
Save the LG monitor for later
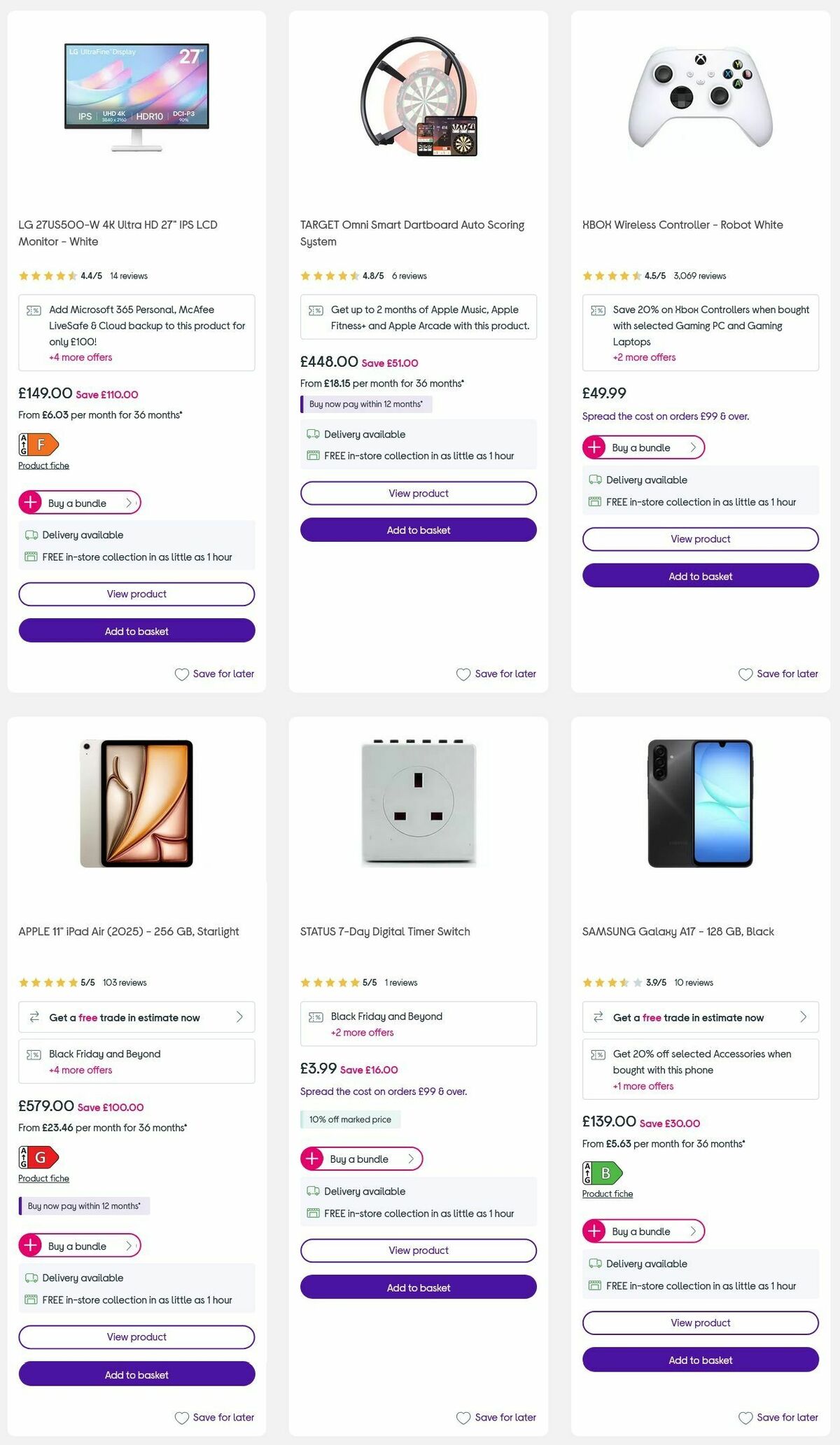coord(214,673)
